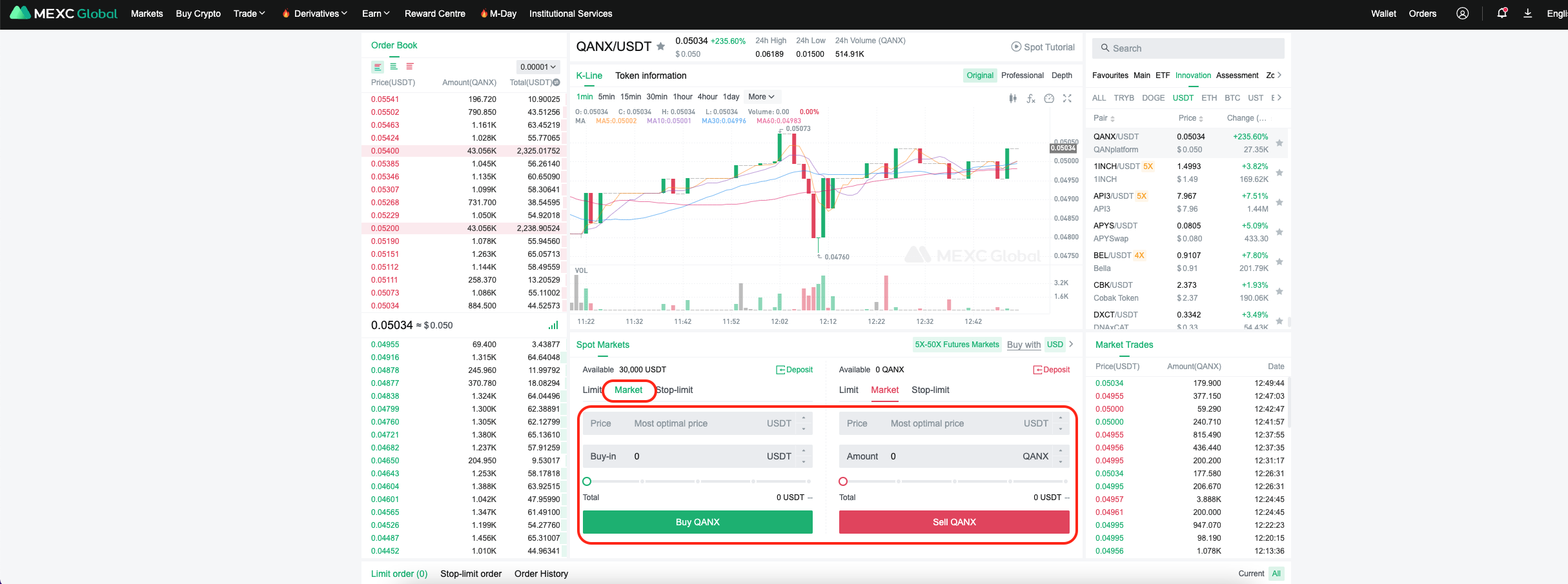Open the candlestick chart type icon

tap(1013, 98)
